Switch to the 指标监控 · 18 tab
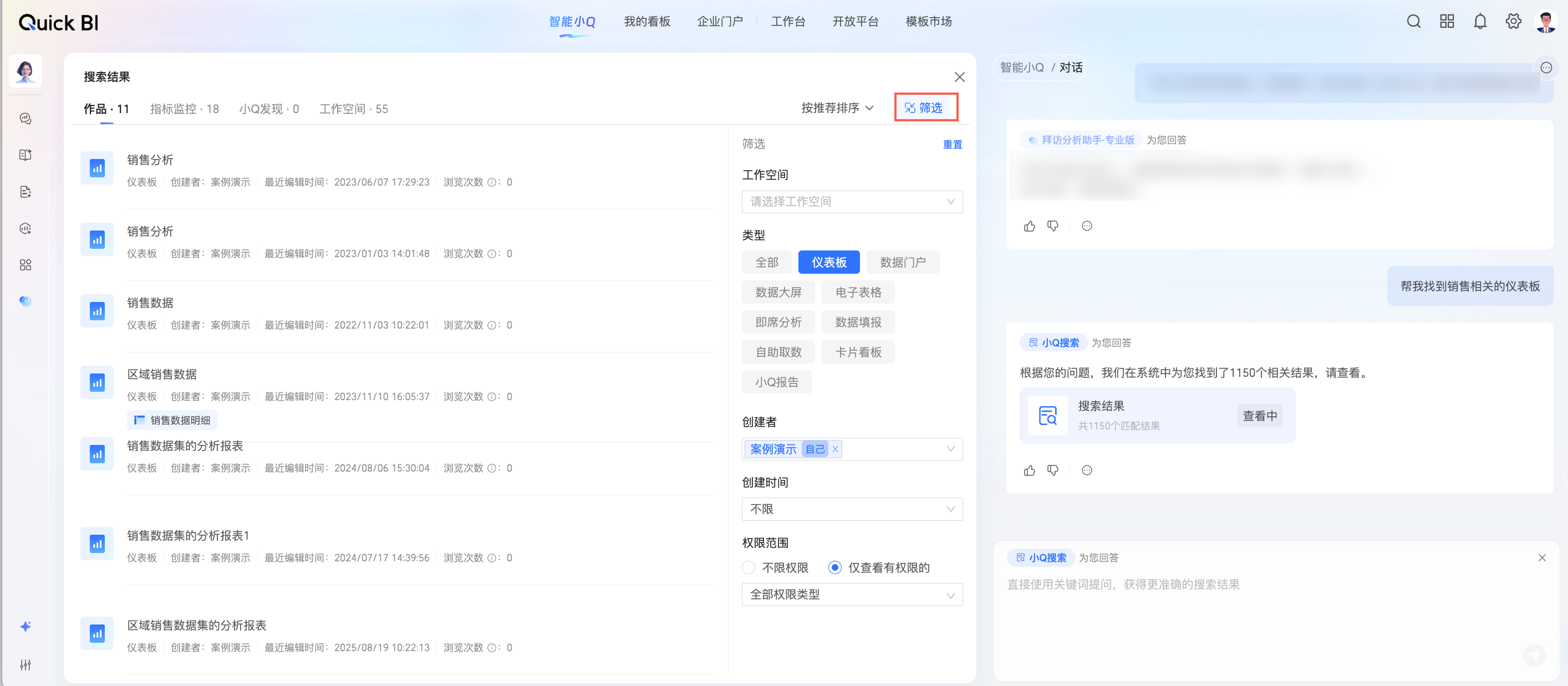This screenshot has height=686, width=1568. (x=185, y=109)
